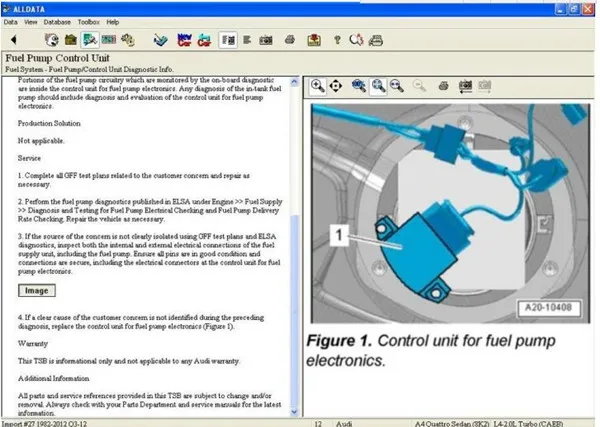This screenshot has height=427, width=600.
Task: Click the 'Fuel System - Fuel Pump/Control Unit Diagnostic Info.' subtitle
Action: pyautogui.click(x=90, y=69)
